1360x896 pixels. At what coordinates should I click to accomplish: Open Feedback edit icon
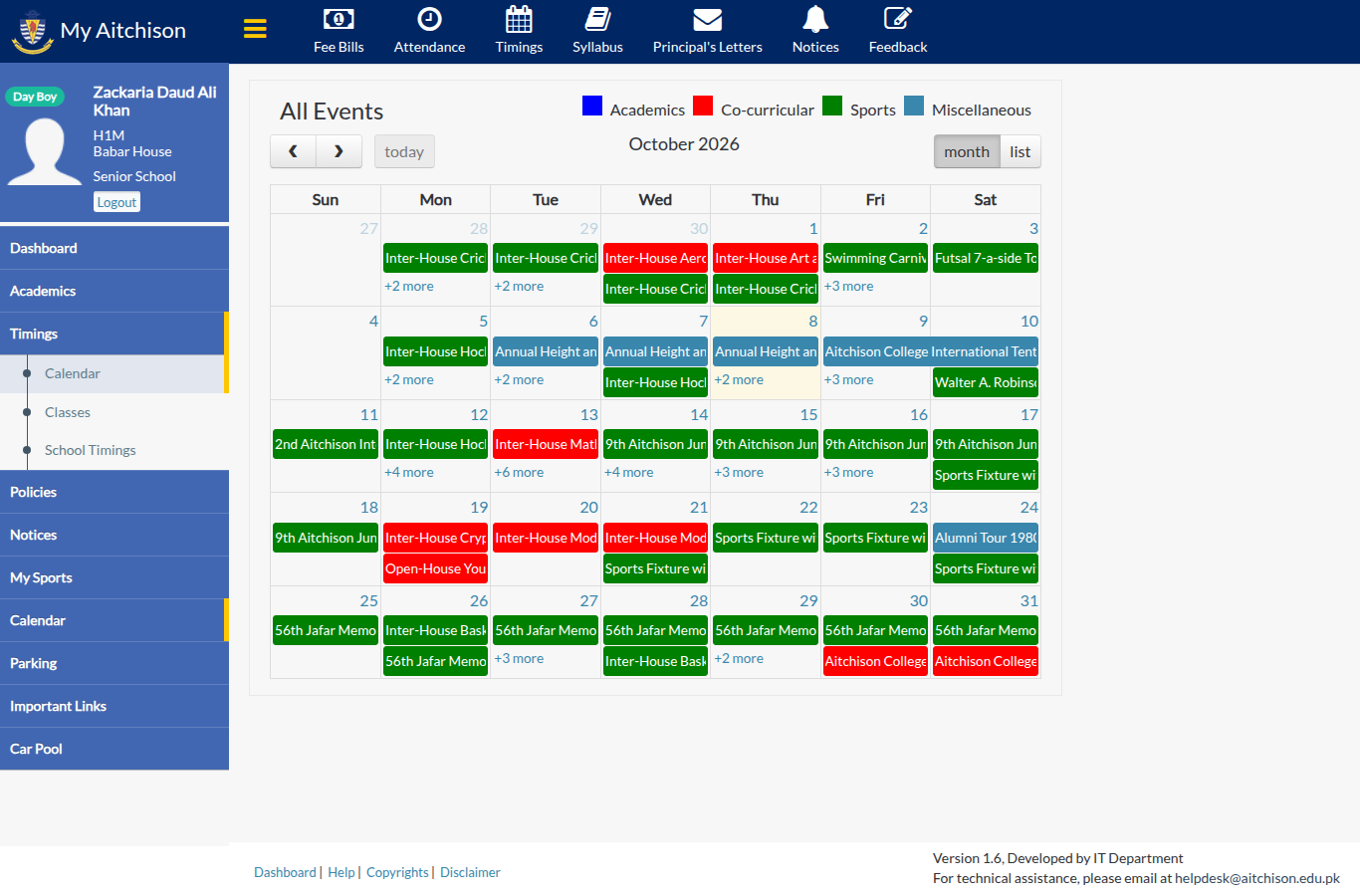897,19
